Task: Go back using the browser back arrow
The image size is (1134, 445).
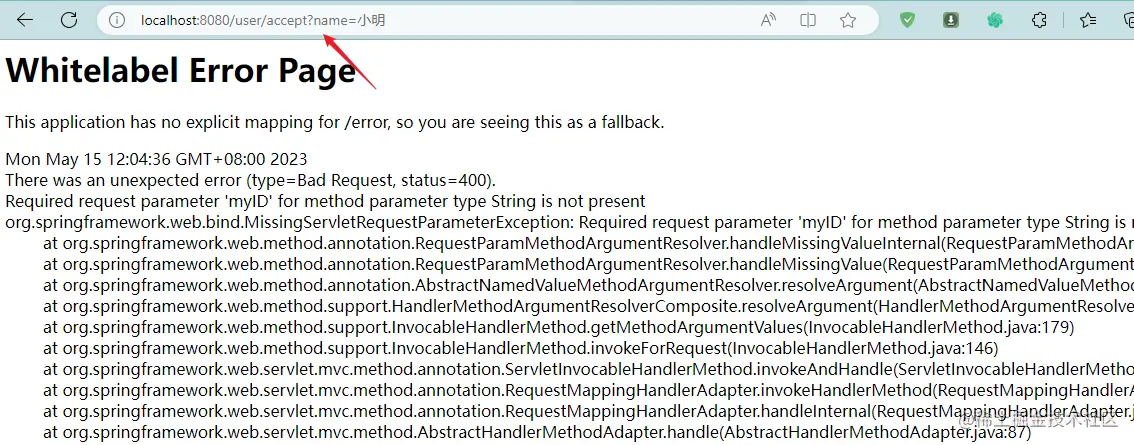Action: tap(25, 20)
